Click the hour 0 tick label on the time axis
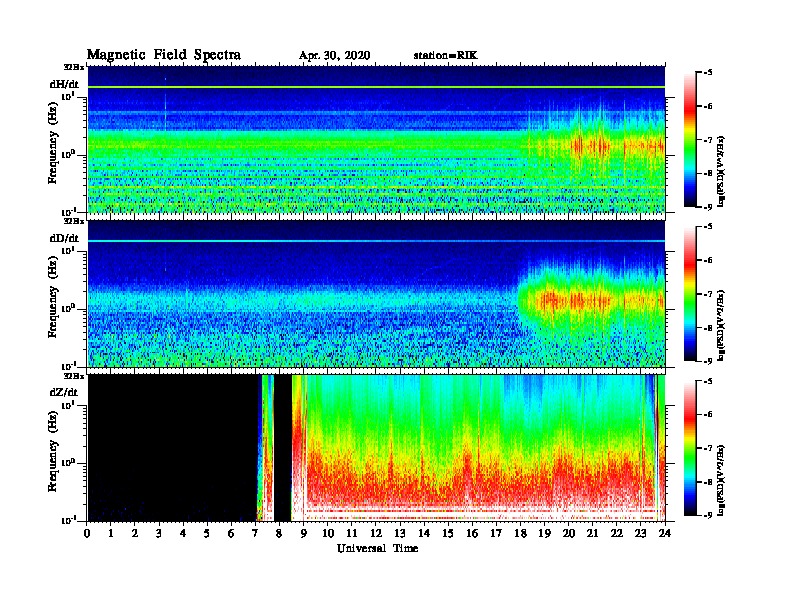The image size is (792, 612). pos(87,533)
